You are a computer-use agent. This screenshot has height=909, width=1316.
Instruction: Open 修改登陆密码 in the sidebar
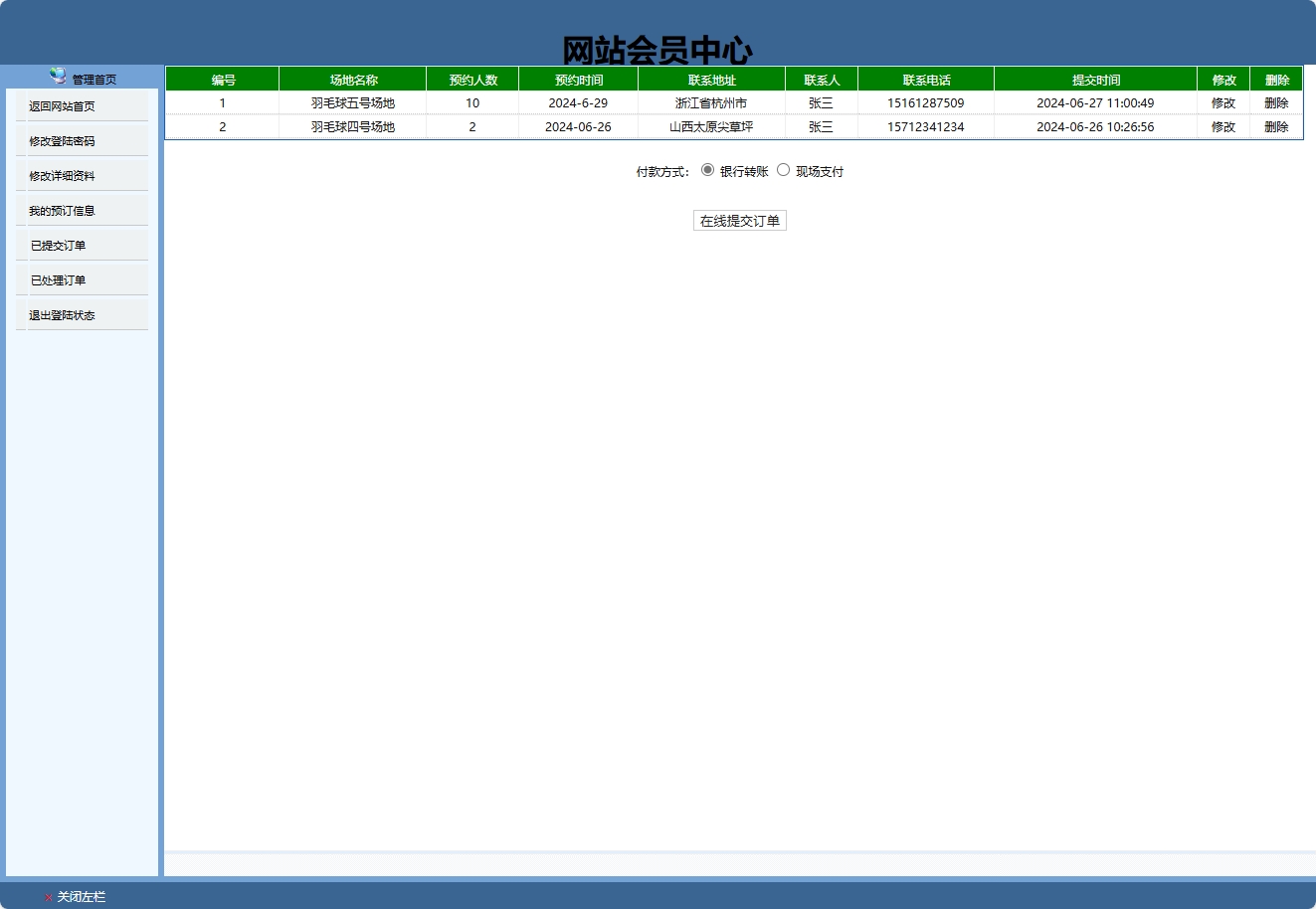[x=62, y=140]
